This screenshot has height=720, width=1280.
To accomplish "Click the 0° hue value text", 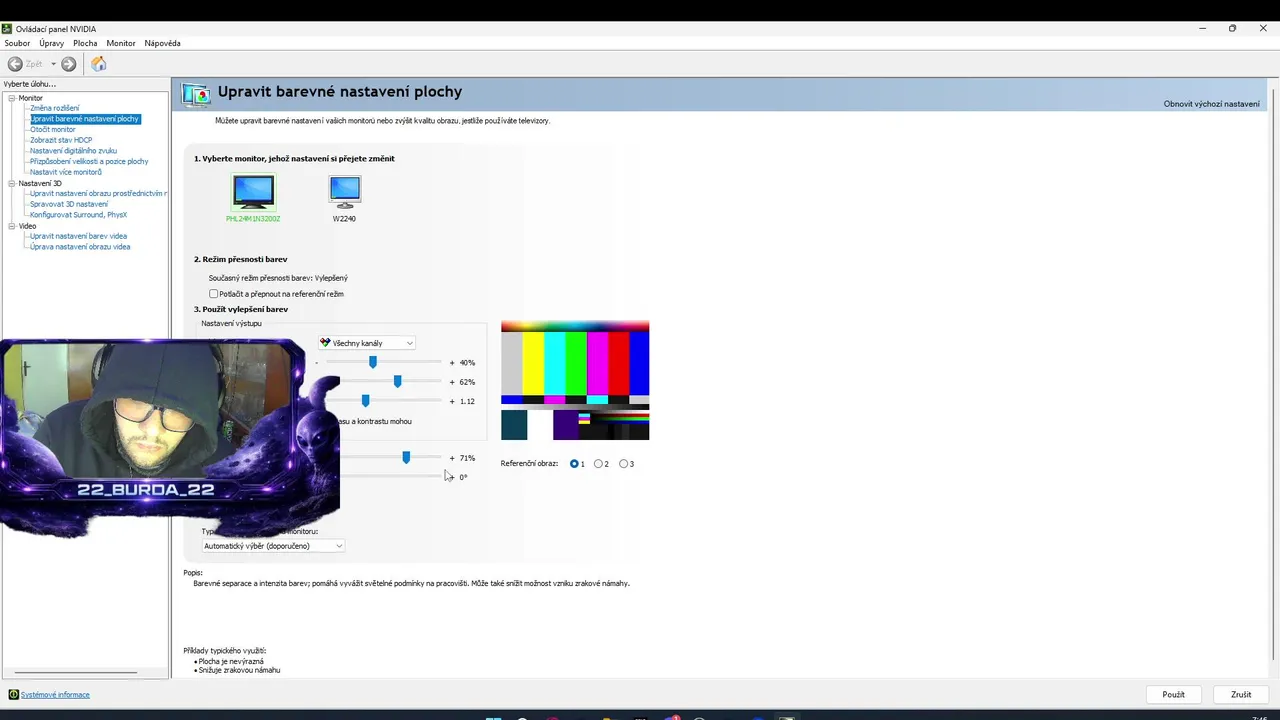I will [463, 477].
